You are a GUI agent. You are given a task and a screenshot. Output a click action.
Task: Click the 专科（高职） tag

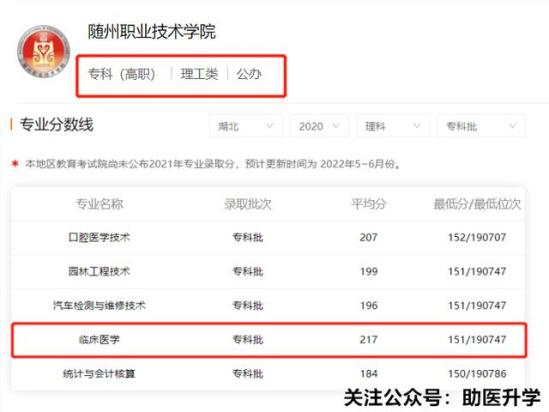tap(121, 74)
